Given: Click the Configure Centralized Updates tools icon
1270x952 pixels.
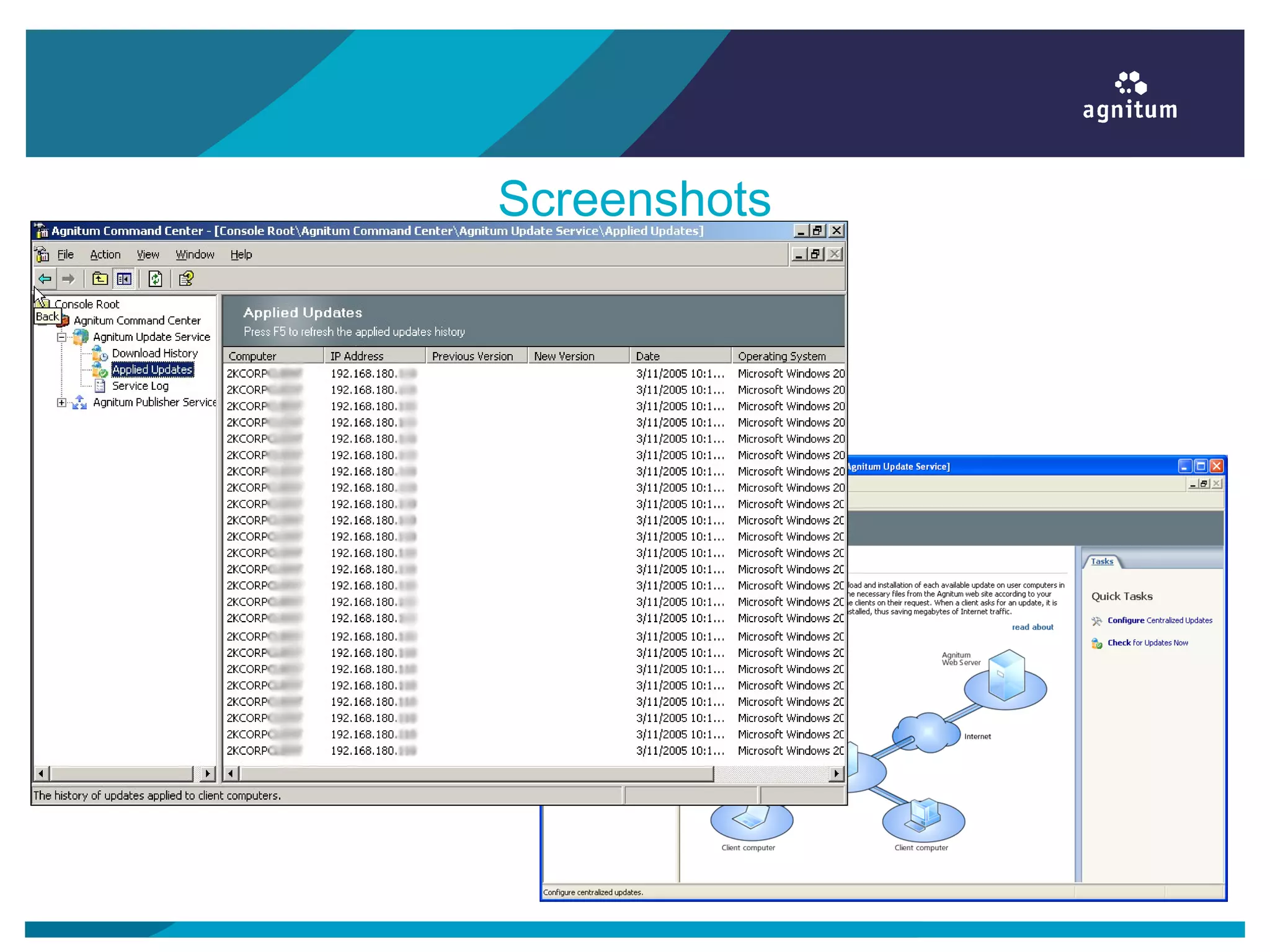Looking at the screenshot, I should (x=1096, y=621).
